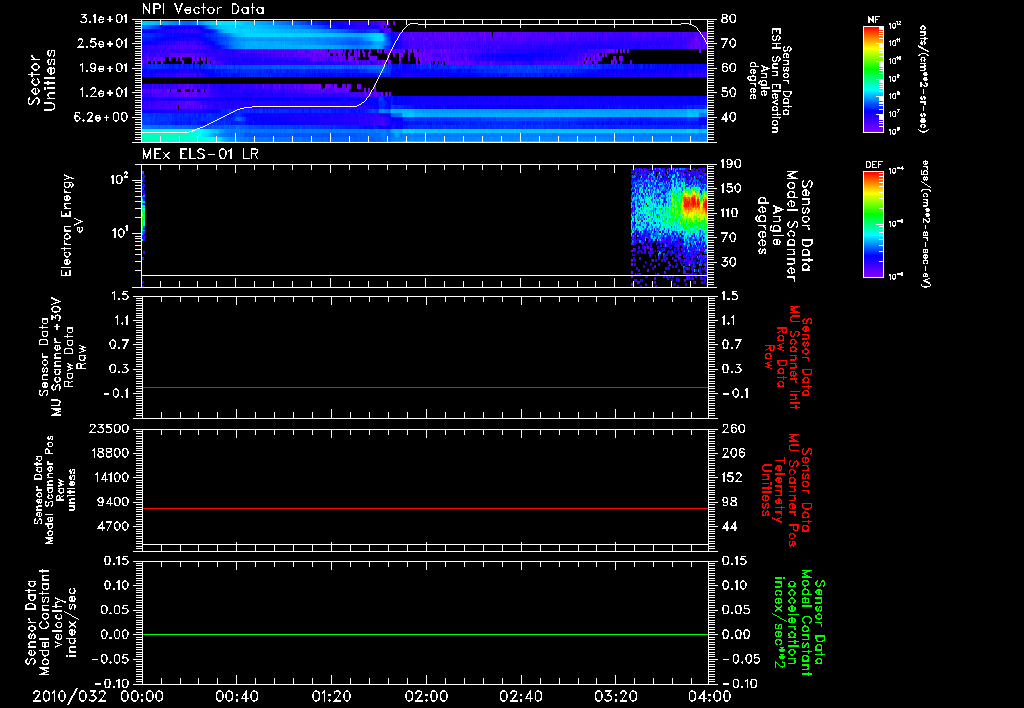Image resolution: width=1024 pixels, height=708 pixels.
Task: Click the green line in velocity panel
Action: pyautogui.click(x=424, y=634)
